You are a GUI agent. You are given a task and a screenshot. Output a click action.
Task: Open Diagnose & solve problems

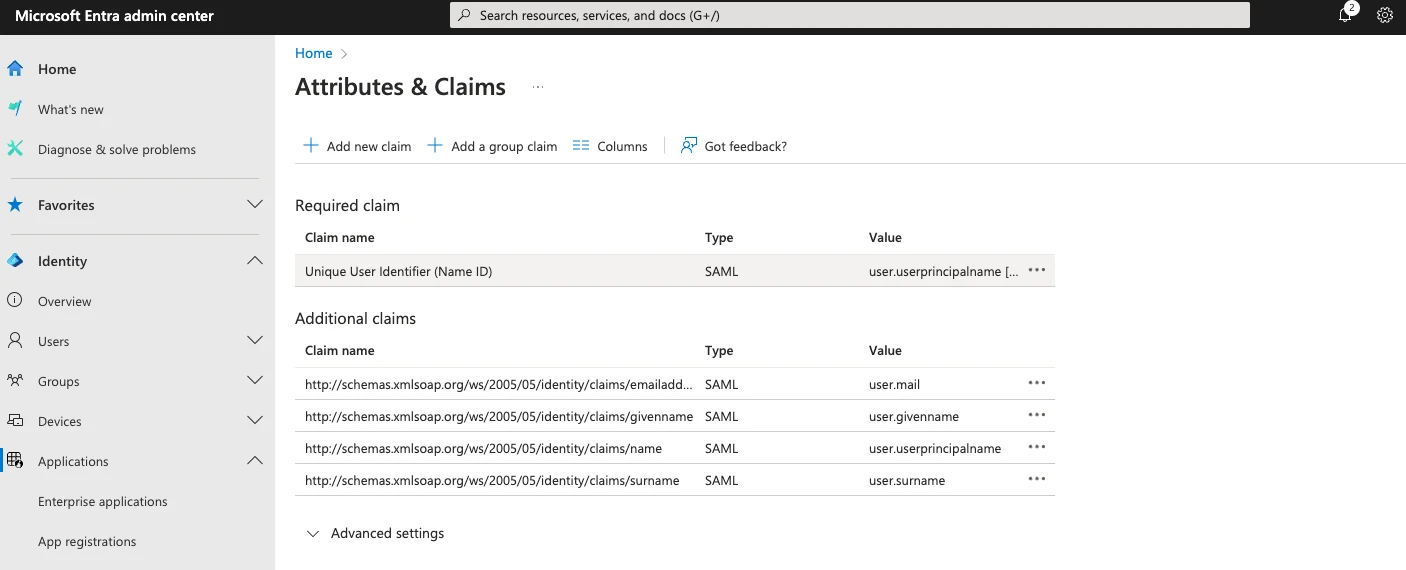(x=116, y=149)
